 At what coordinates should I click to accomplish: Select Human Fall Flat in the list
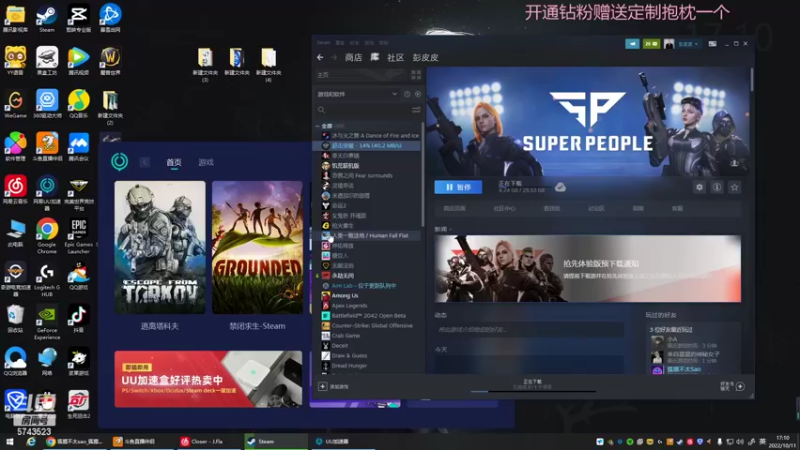click(x=365, y=236)
